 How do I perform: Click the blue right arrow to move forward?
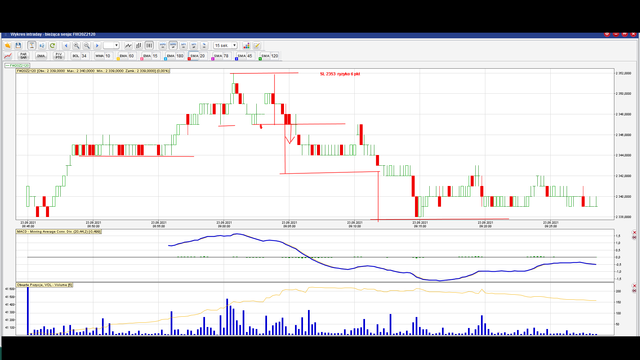click(97, 46)
